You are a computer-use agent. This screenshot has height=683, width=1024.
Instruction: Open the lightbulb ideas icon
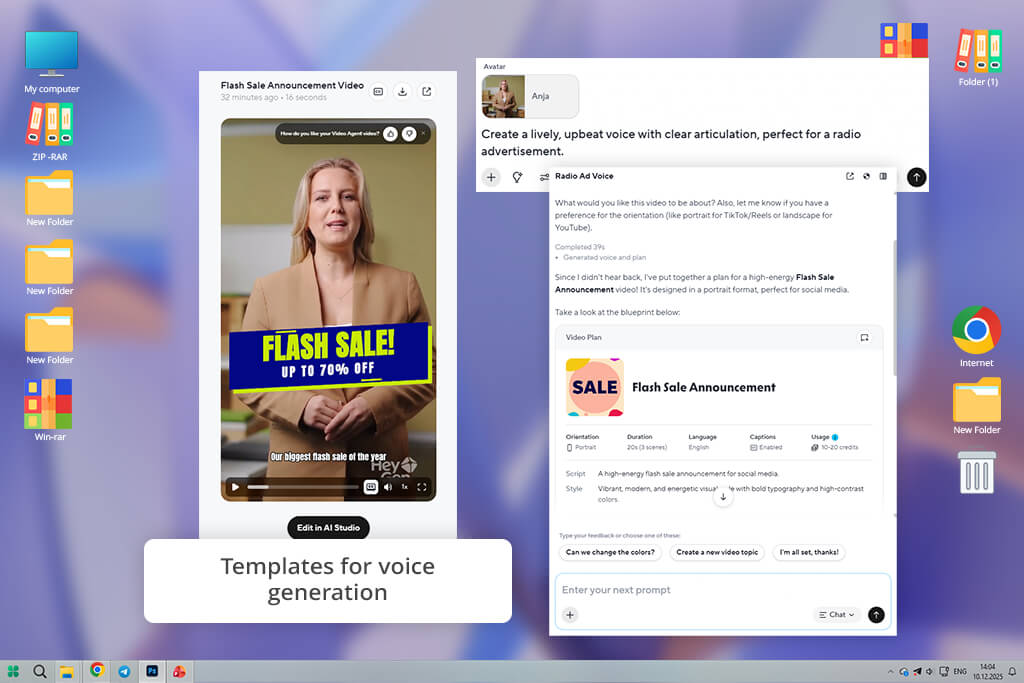pos(517,177)
